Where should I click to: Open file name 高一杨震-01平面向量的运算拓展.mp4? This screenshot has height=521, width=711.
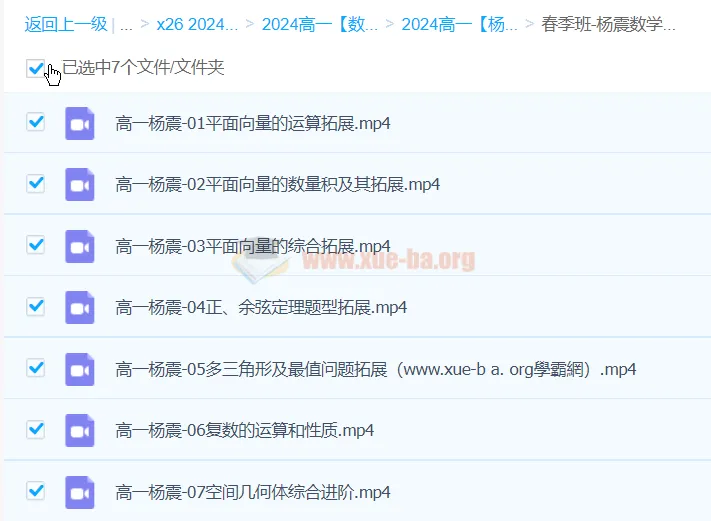coord(253,124)
